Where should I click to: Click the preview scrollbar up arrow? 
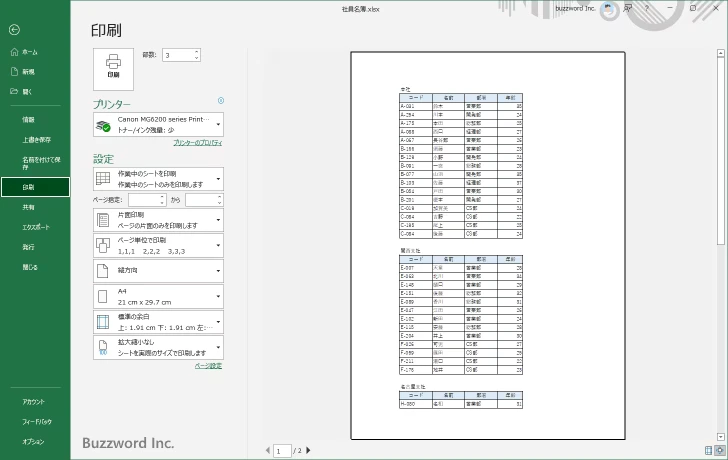721,53
